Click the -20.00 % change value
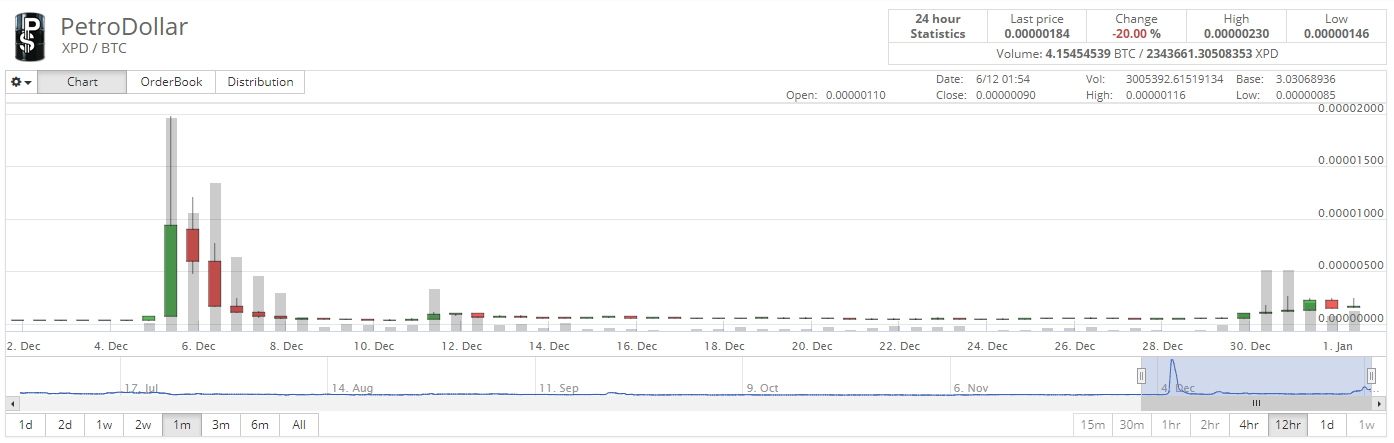The width and height of the screenshot is (1394, 443). coord(1136,34)
